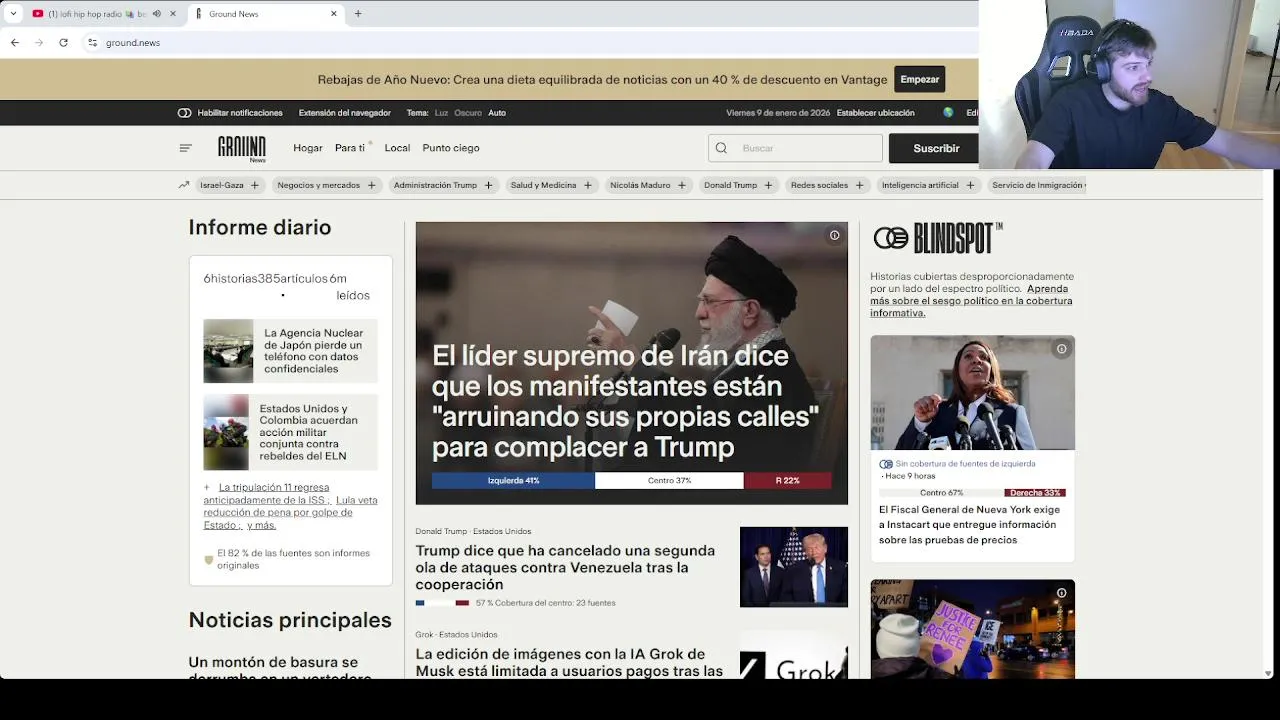This screenshot has width=1280, height=720.
Task: Open info icon on Justice for Renee image
Action: point(1061,593)
